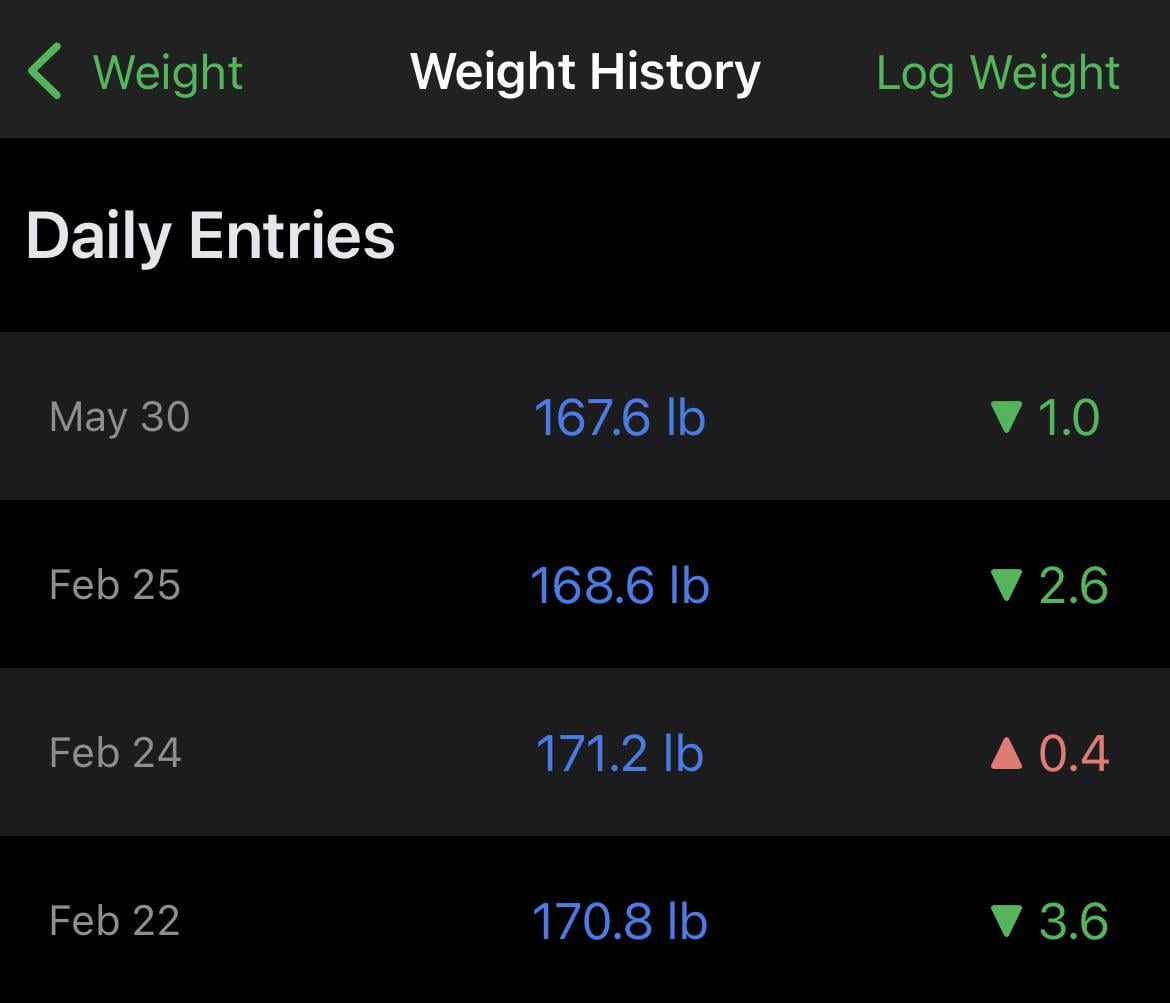This screenshot has height=1003, width=1170.
Task: Select the 170.8 lb weight value
Action: 619,921
